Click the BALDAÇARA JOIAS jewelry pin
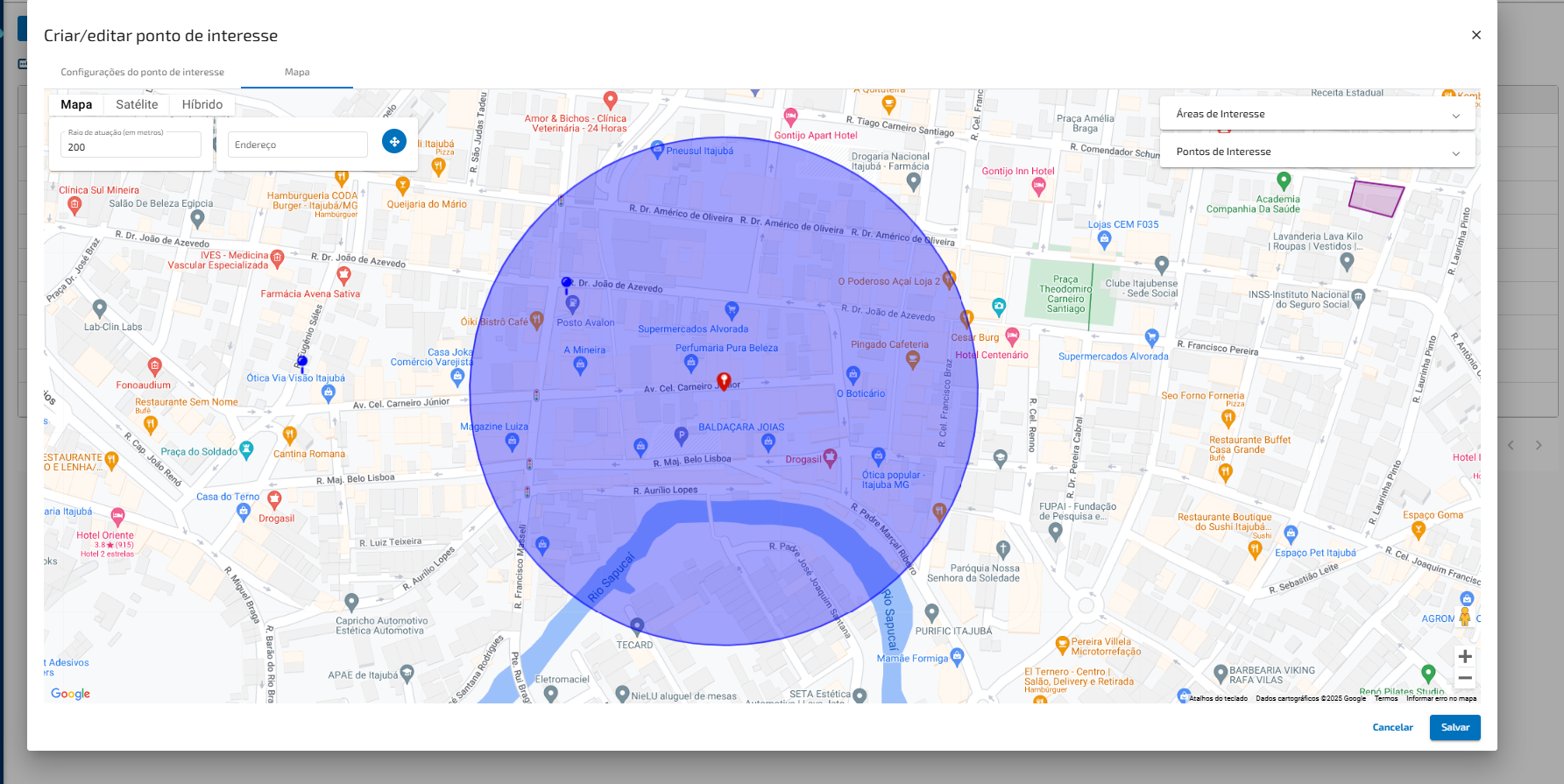 click(x=768, y=441)
